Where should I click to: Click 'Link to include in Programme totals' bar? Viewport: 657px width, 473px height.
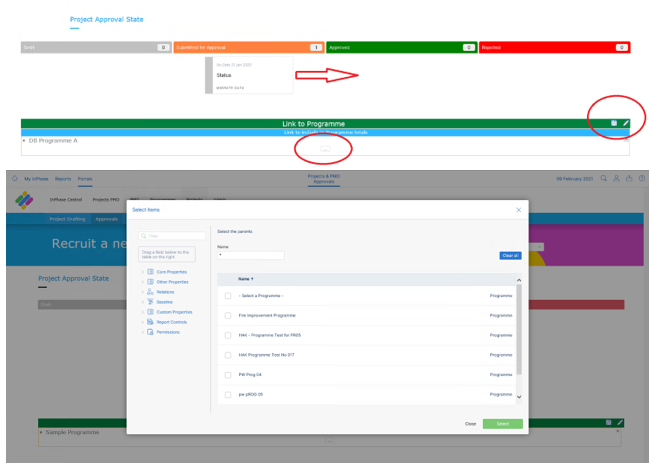[325, 132]
